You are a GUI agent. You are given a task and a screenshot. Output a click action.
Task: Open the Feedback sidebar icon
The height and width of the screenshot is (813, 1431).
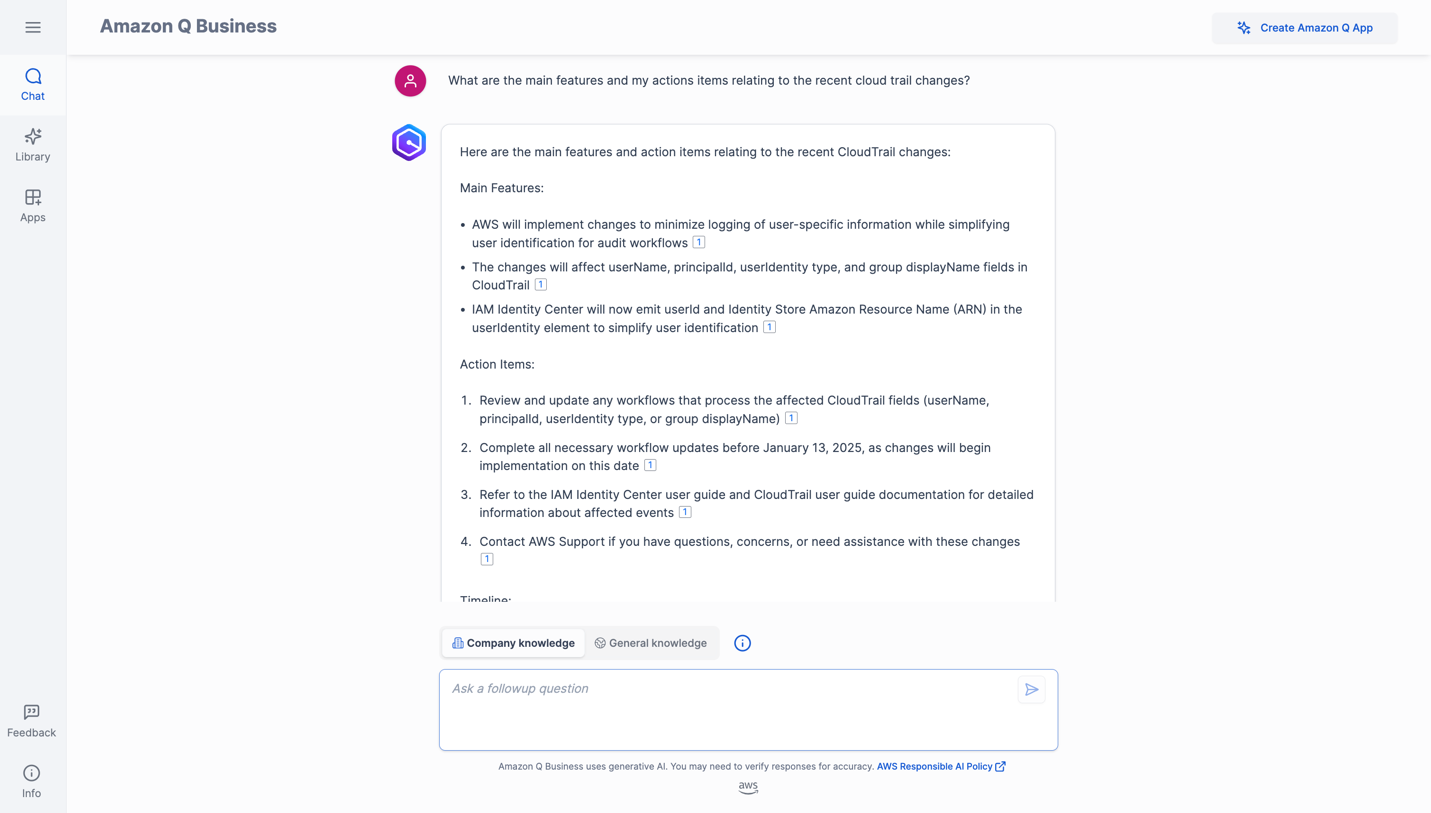click(x=32, y=721)
